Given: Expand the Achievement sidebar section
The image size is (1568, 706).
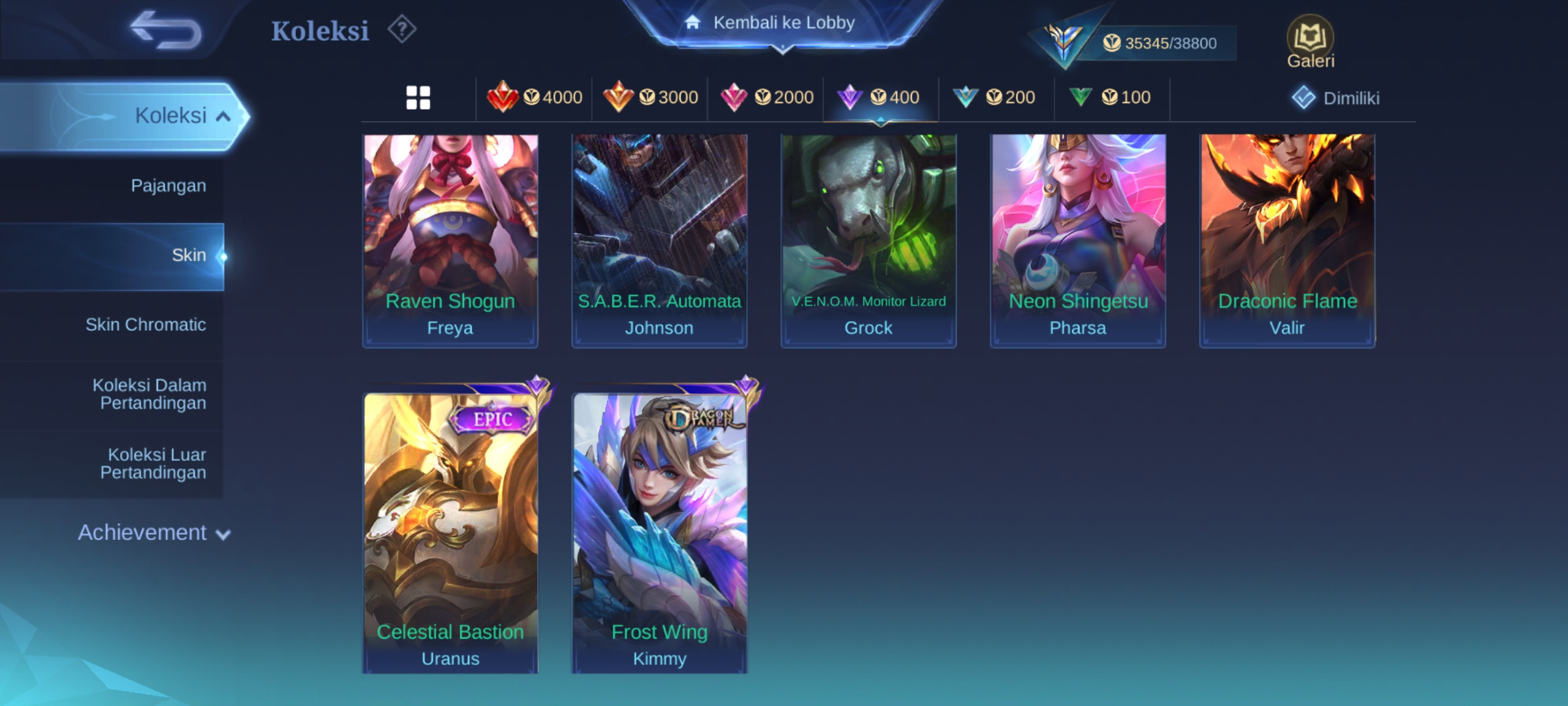Looking at the screenshot, I should click(x=154, y=533).
